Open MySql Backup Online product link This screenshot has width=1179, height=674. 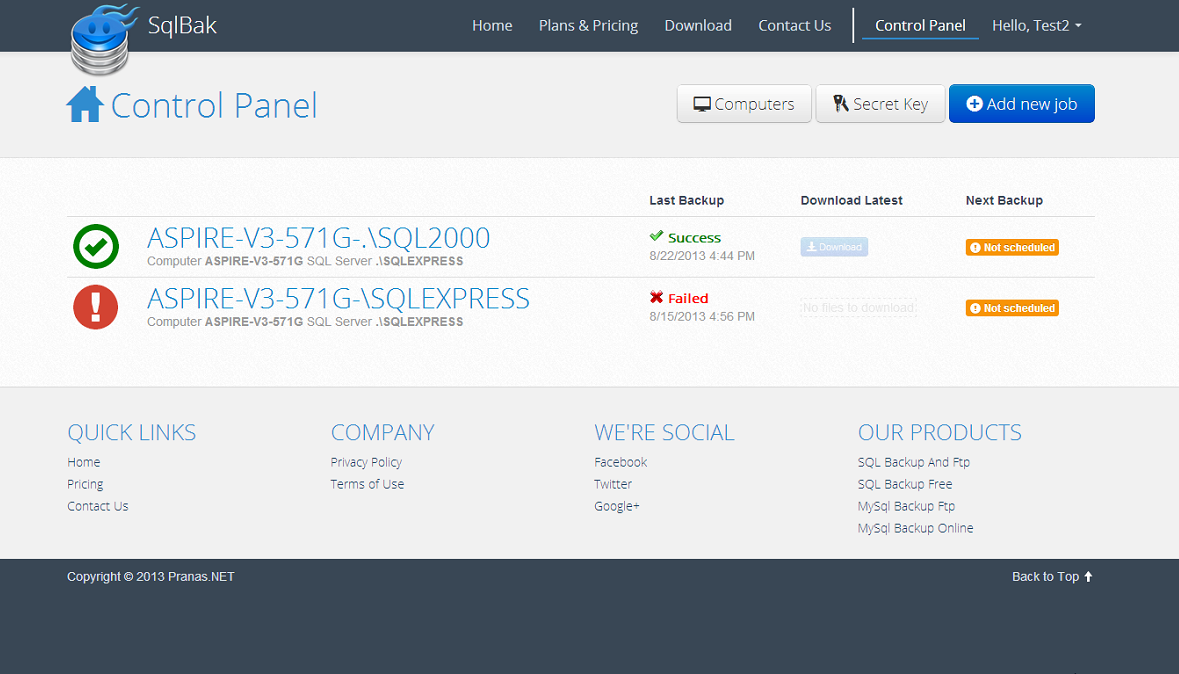[x=915, y=527]
